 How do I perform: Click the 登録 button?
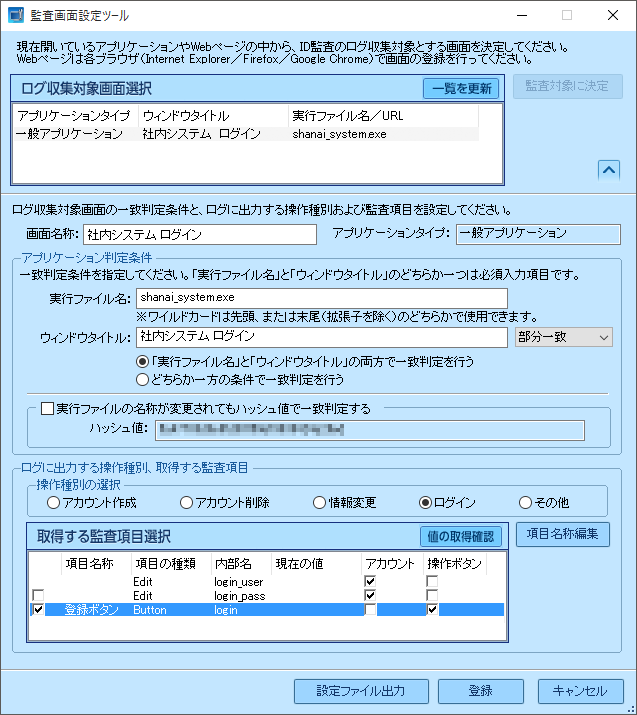[x=481, y=691]
